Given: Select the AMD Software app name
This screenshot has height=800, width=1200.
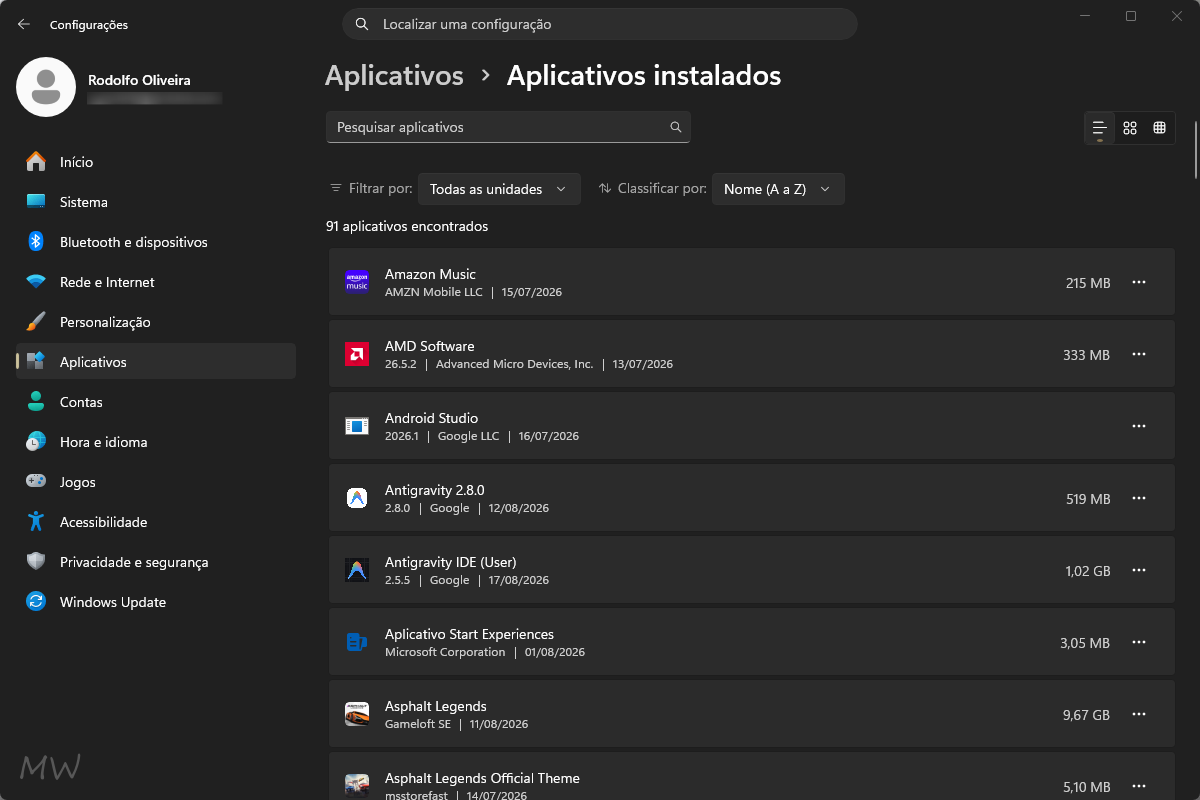Looking at the screenshot, I should point(430,346).
